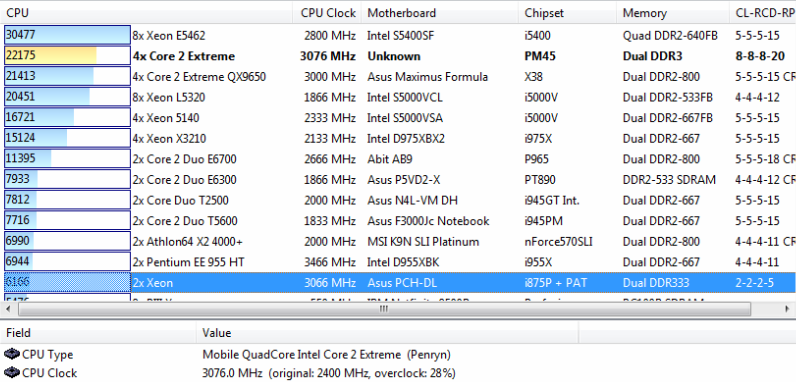Image resolution: width=796 pixels, height=382 pixels.
Task: Click the CPU Clock chip icon
Action: pos(11,373)
